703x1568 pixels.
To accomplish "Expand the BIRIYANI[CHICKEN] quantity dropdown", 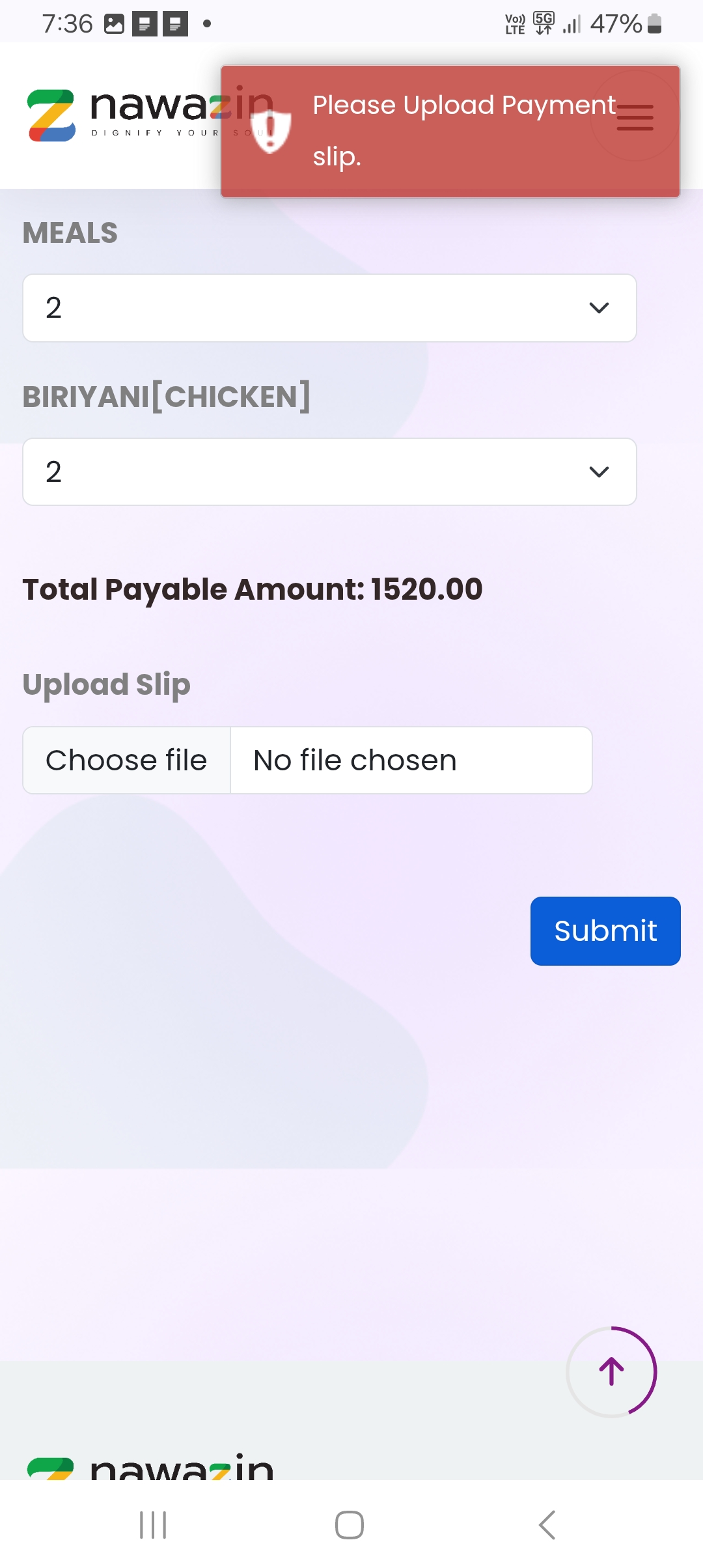I will [329, 472].
